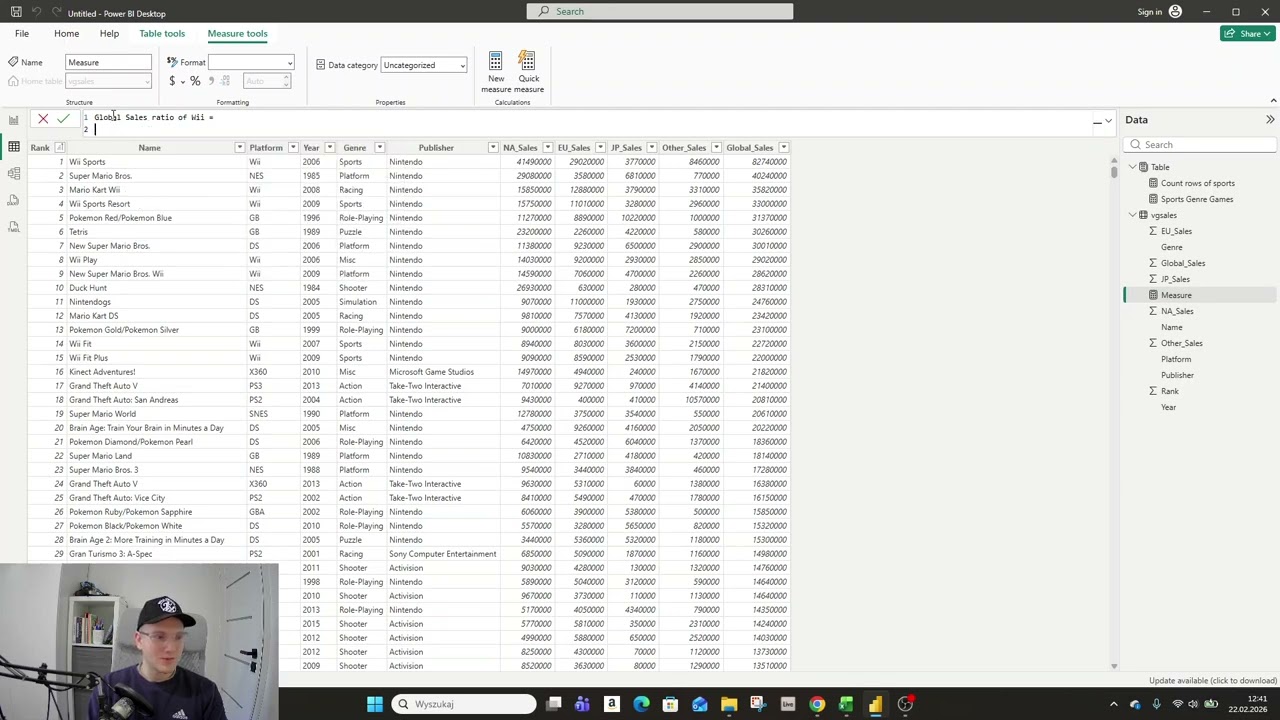The width and height of the screenshot is (1280, 720).
Task: Apply currency format with dollar icon
Action: (x=172, y=81)
